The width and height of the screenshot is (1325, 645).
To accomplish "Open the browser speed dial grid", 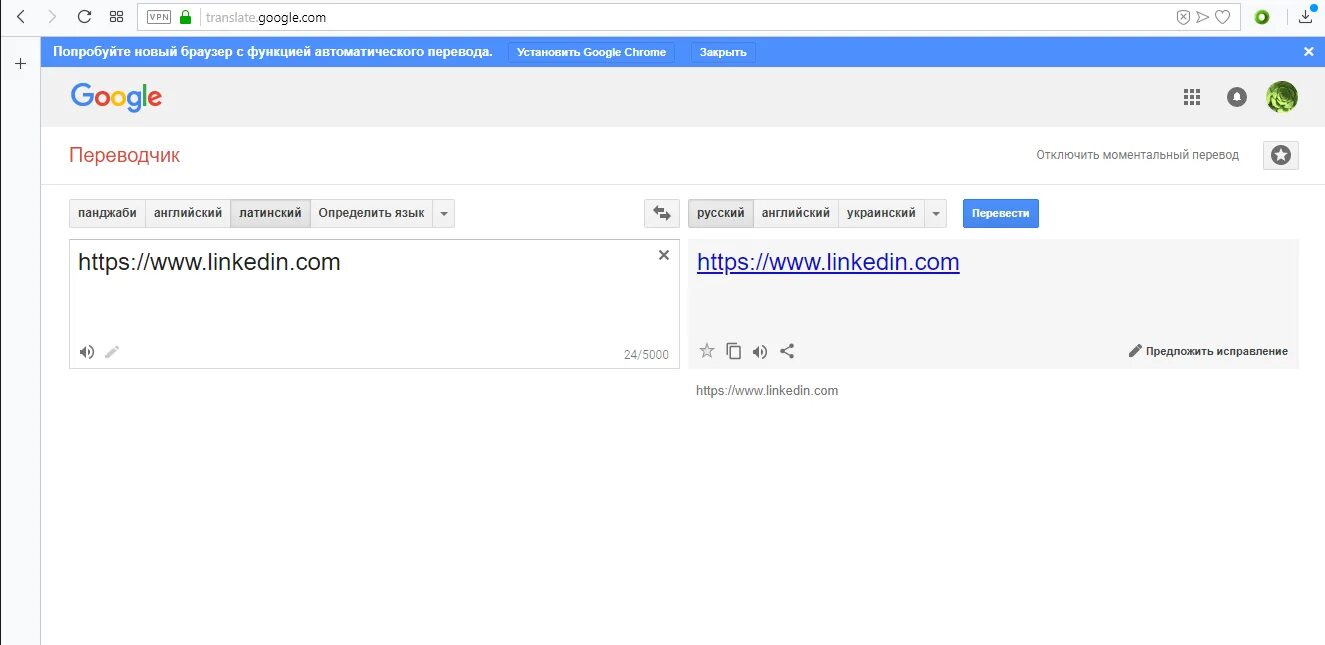I will pos(116,17).
